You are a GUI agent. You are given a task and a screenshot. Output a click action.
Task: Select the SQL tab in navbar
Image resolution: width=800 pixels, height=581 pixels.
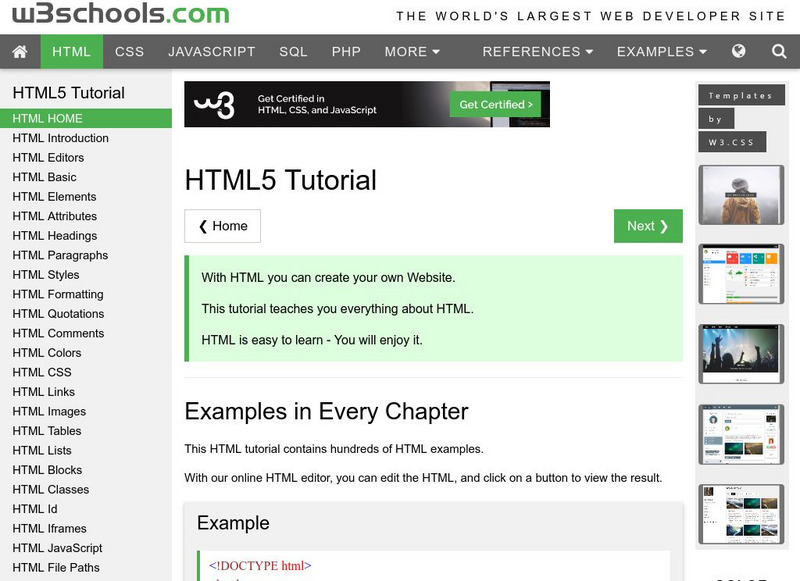293,52
